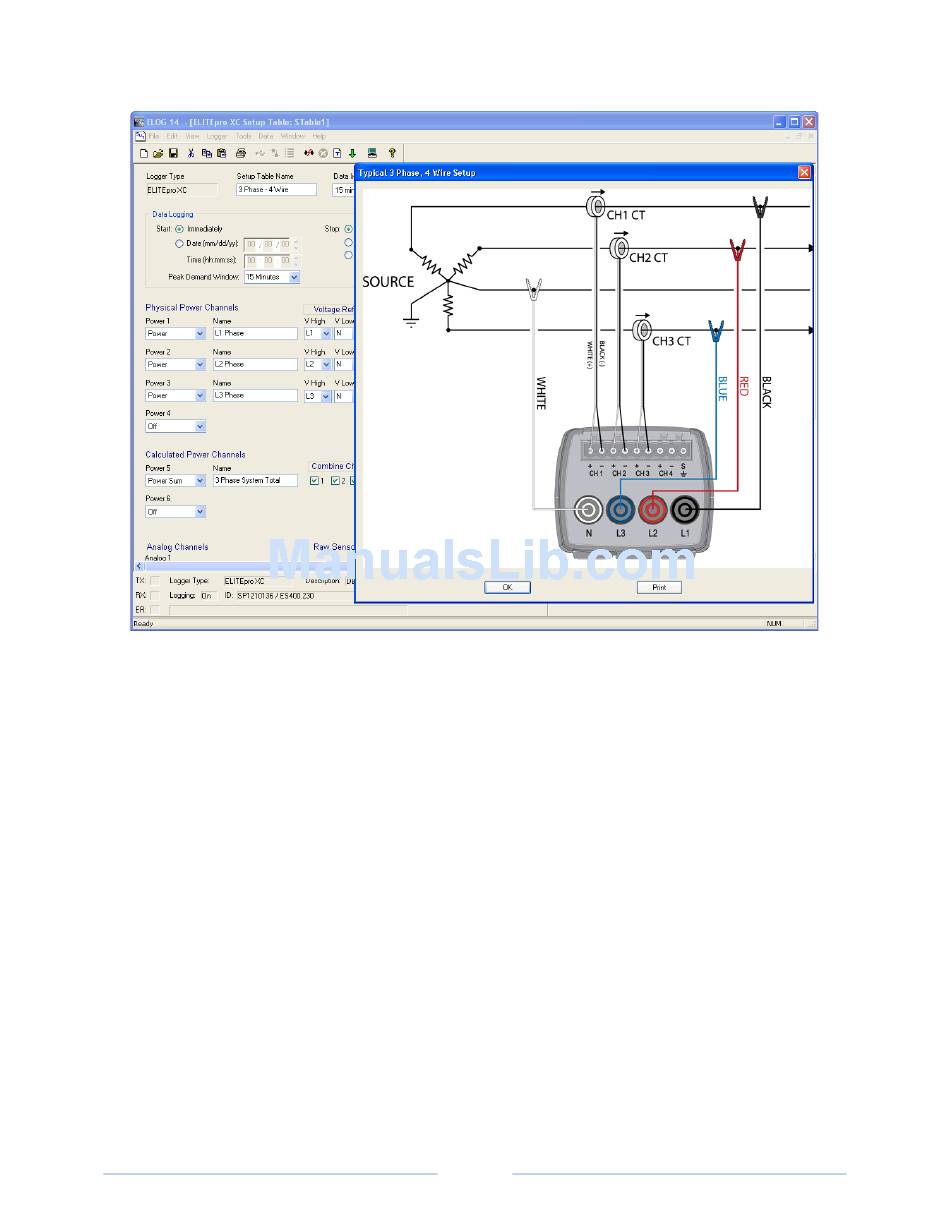
Task: Open the File menu
Action: (x=154, y=136)
